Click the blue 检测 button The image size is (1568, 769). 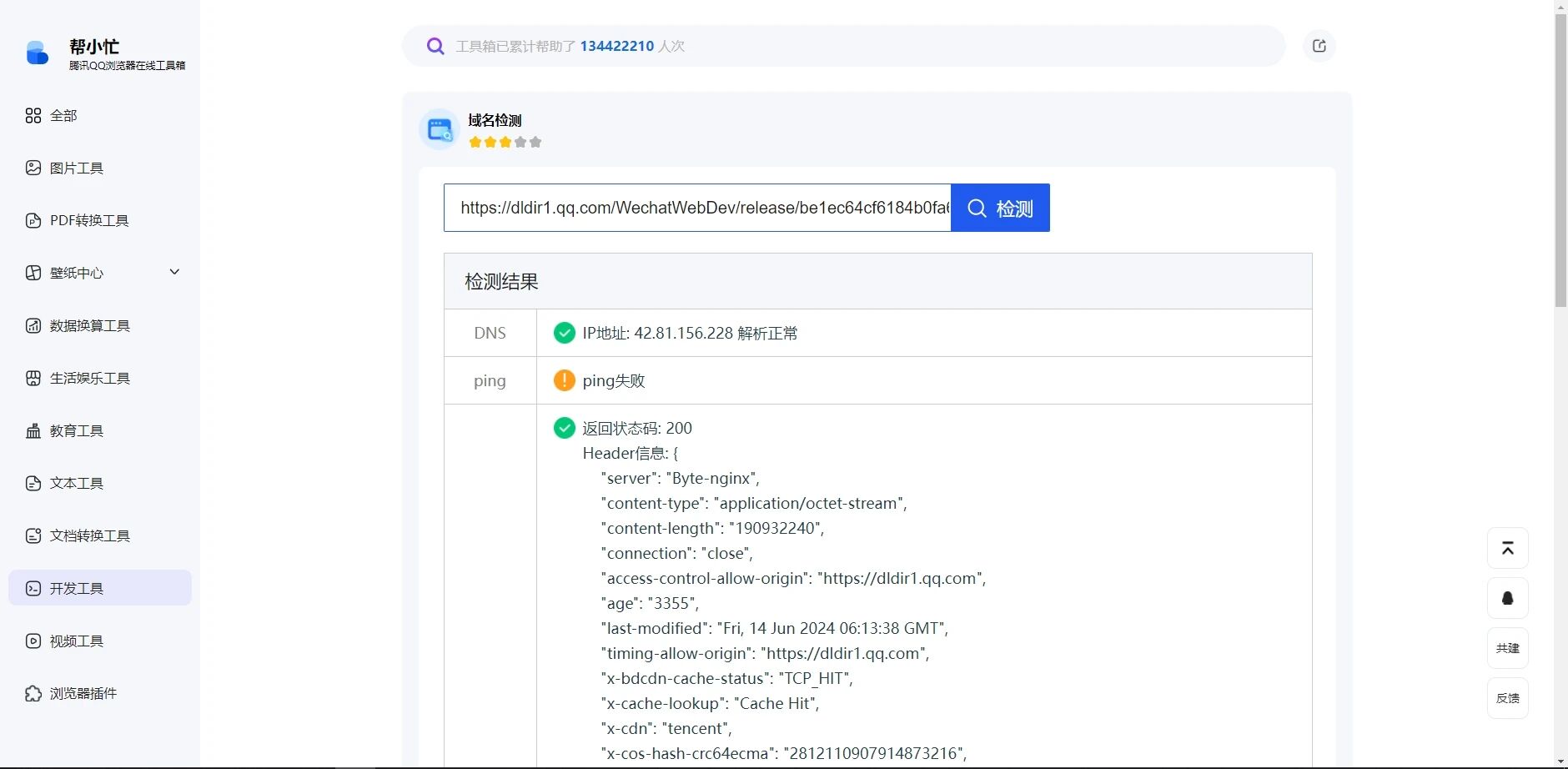tap(1000, 208)
